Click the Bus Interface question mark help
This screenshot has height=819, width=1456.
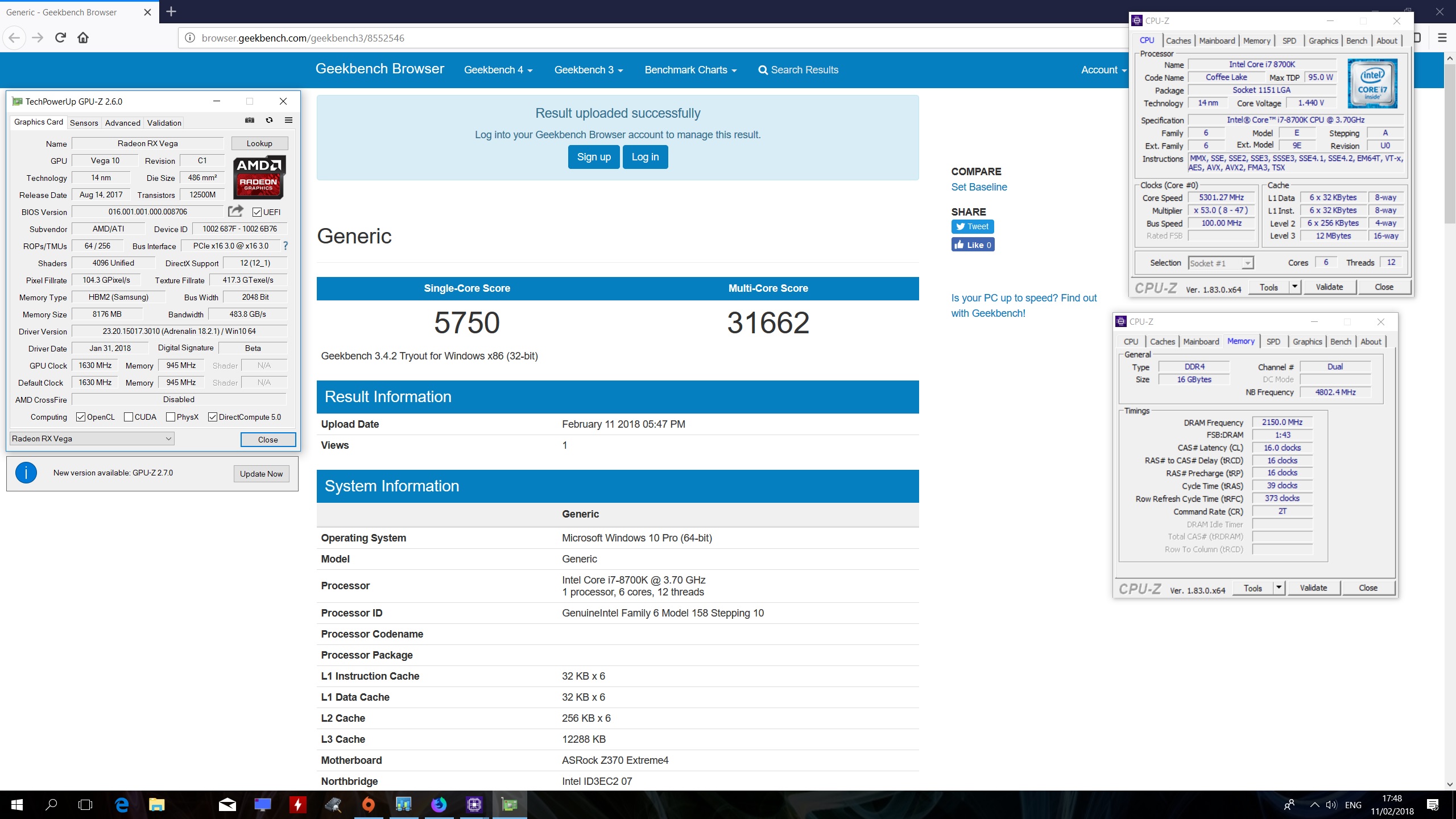tap(286, 246)
